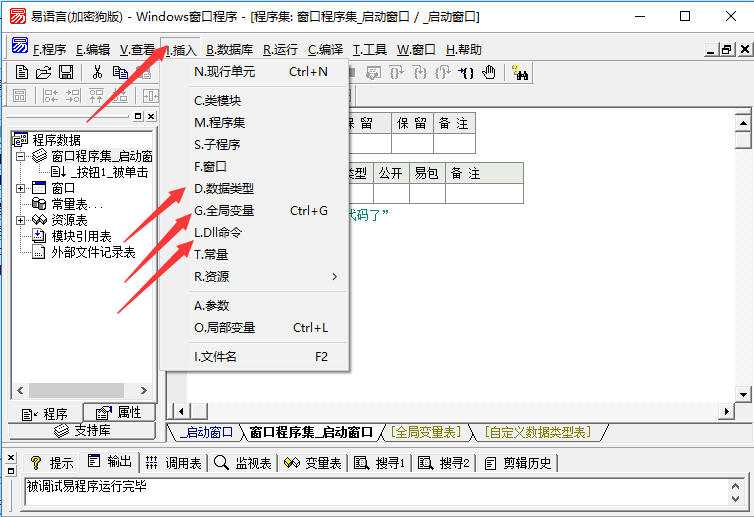The height and width of the screenshot is (517, 754).
Task: Open the W.窗口 menu
Action: pos(416,50)
